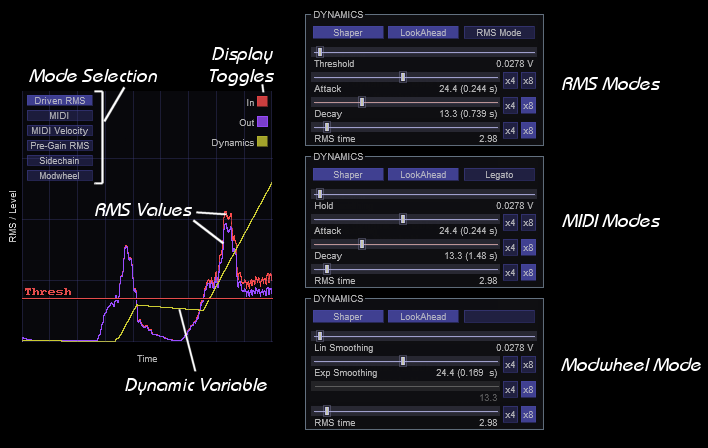Screen dimensions: 708x448
Task: Toggle the red In display swatch
Action: pos(262,101)
